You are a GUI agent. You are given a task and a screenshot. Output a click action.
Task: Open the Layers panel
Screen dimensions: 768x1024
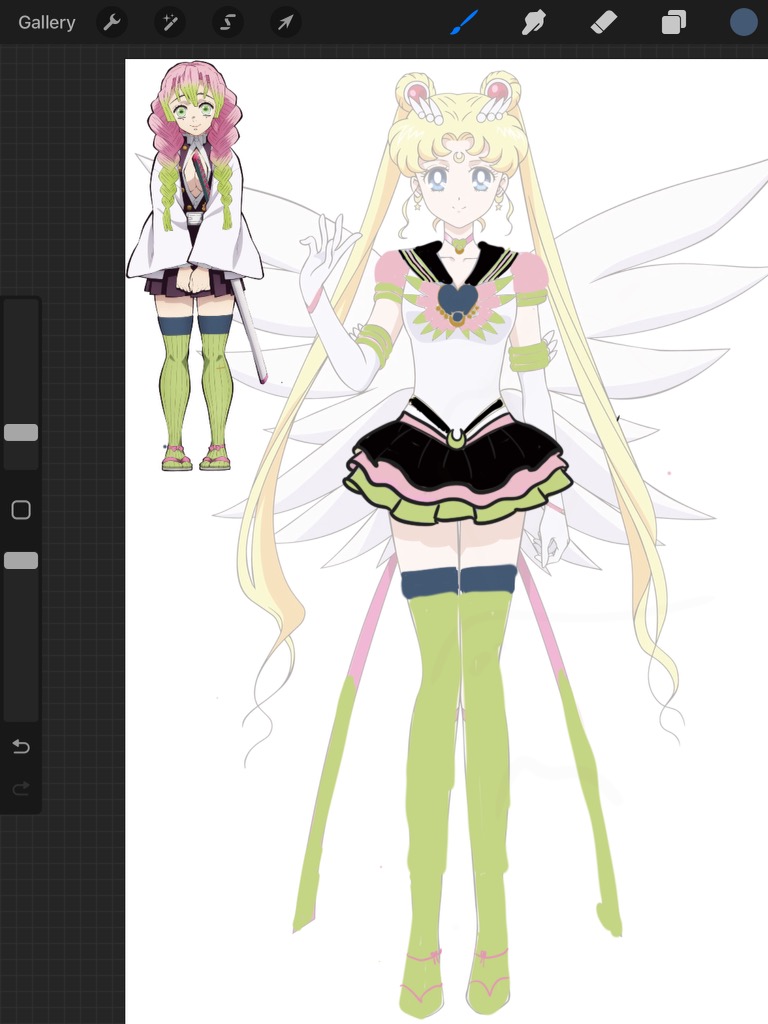(673, 23)
